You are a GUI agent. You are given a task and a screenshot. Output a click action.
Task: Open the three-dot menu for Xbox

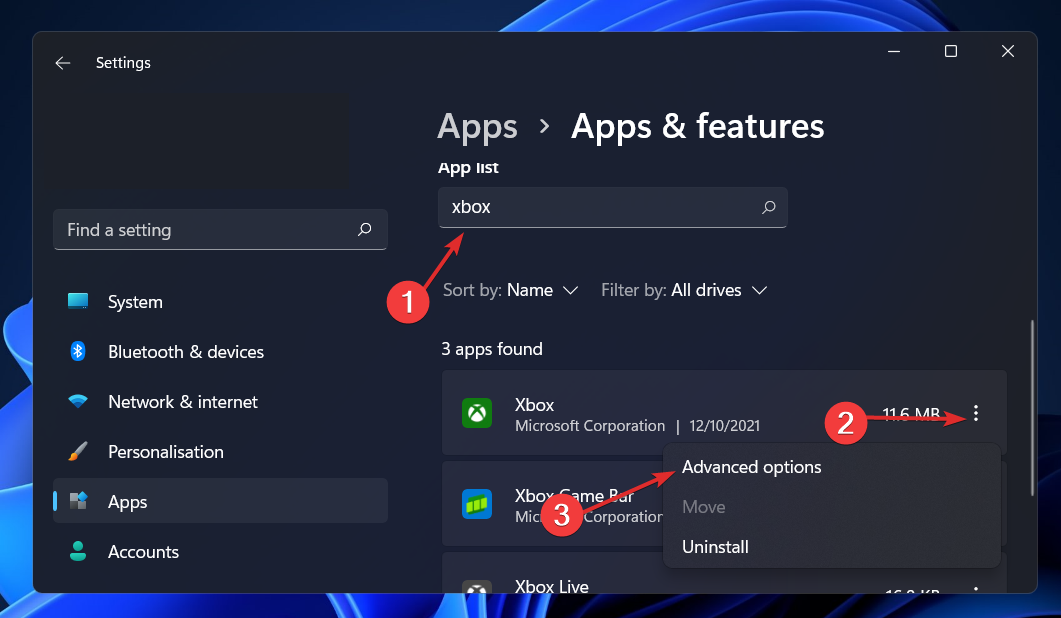[976, 414]
